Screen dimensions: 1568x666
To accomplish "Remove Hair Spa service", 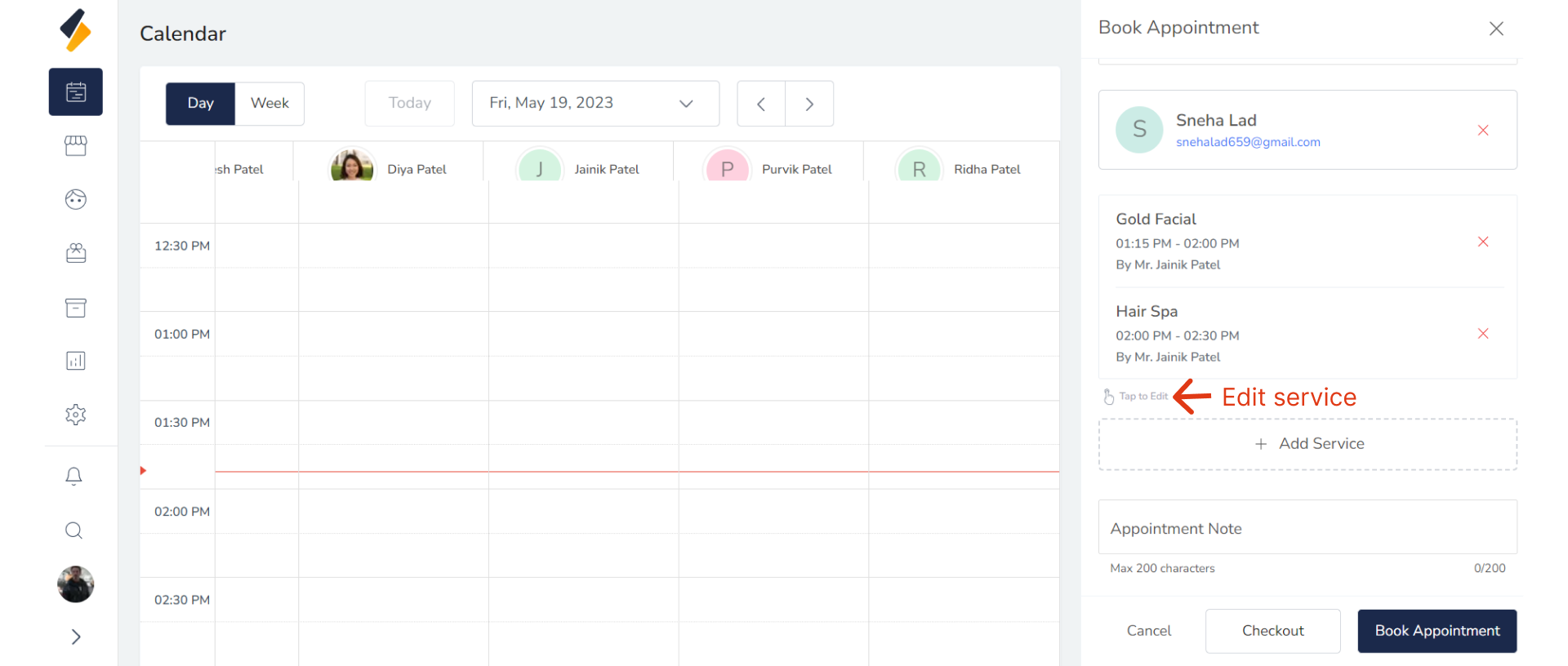I will point(1483,334).
